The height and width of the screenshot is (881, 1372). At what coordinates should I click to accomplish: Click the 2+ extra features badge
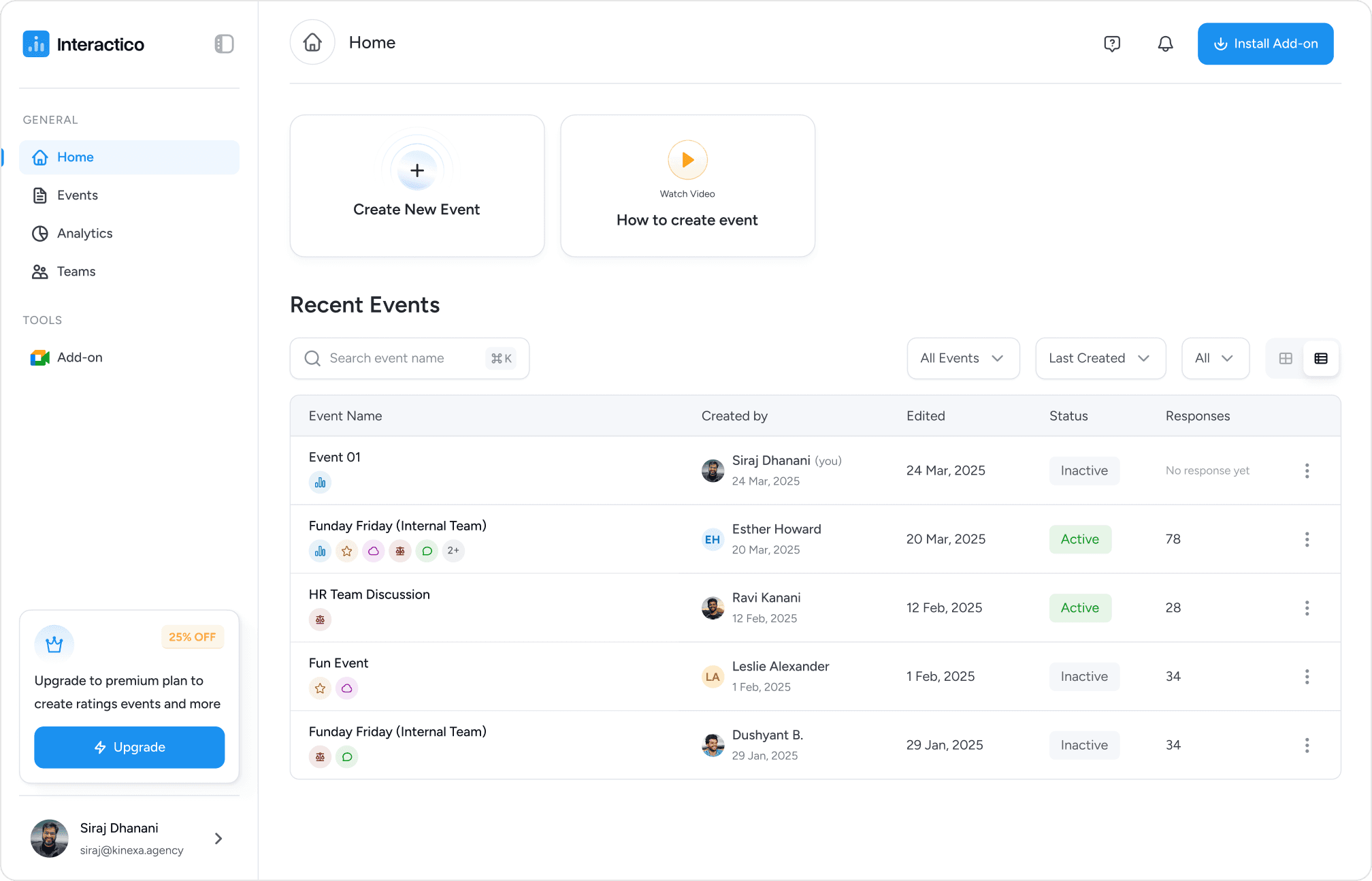[x=453, y=551]
